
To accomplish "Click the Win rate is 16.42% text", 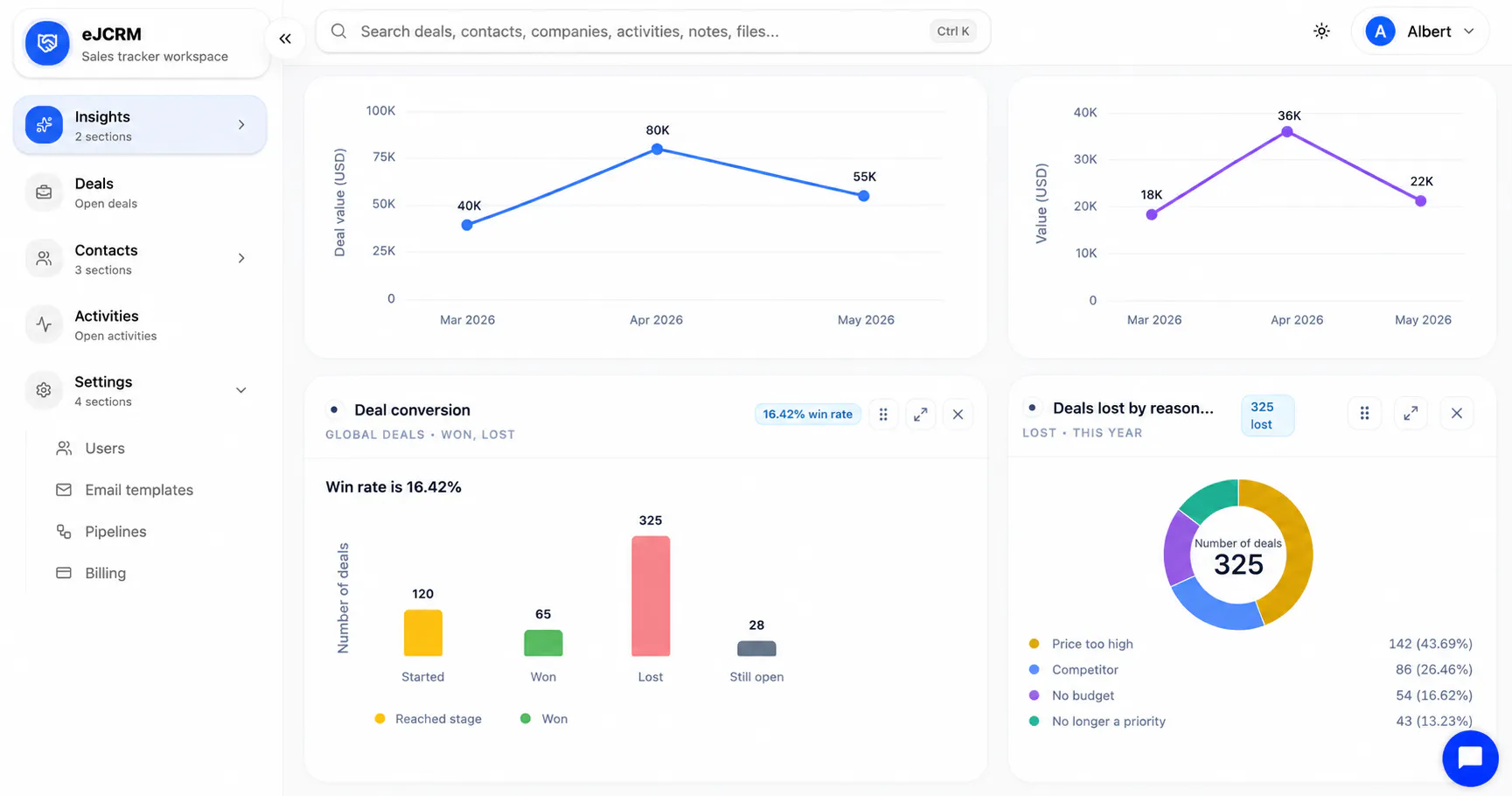I will click(x=394, y=487).
